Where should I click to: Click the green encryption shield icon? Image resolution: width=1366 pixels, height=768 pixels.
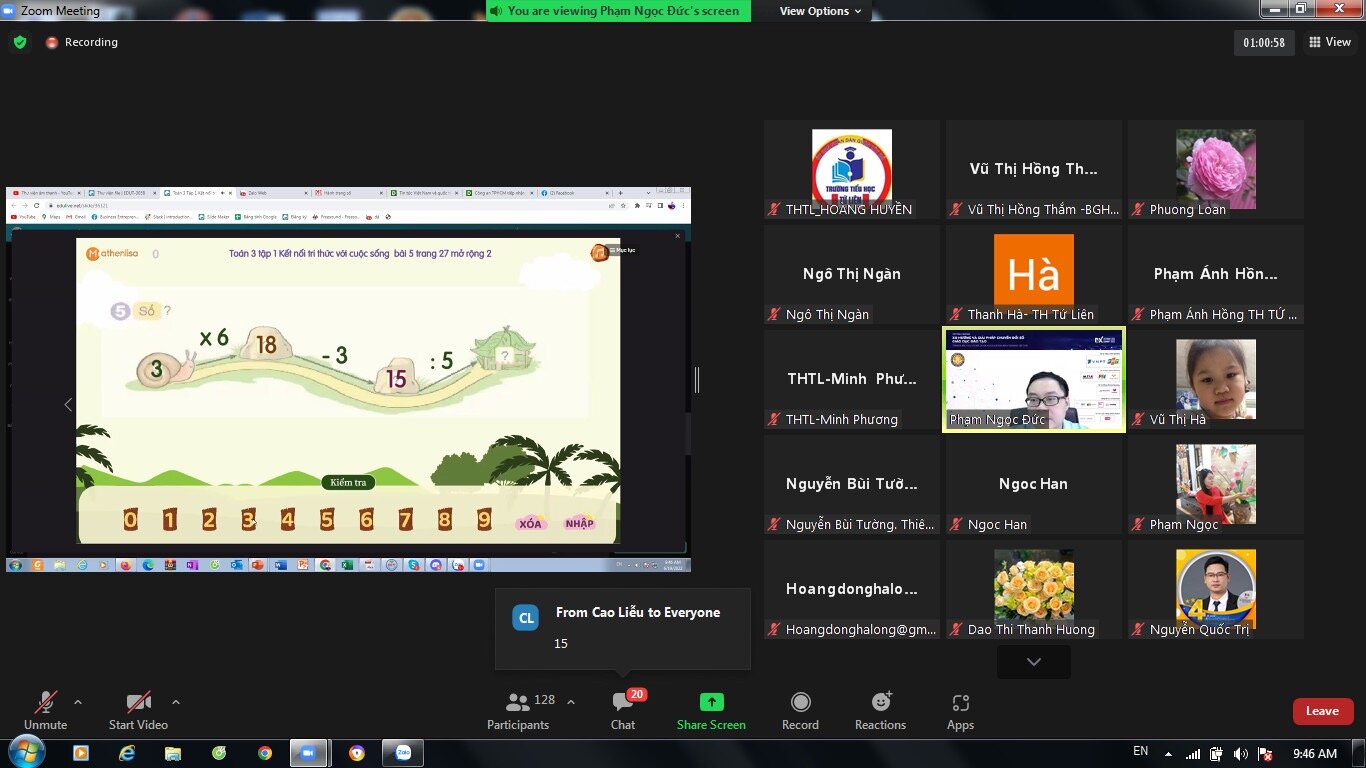(x=19, y=42)
